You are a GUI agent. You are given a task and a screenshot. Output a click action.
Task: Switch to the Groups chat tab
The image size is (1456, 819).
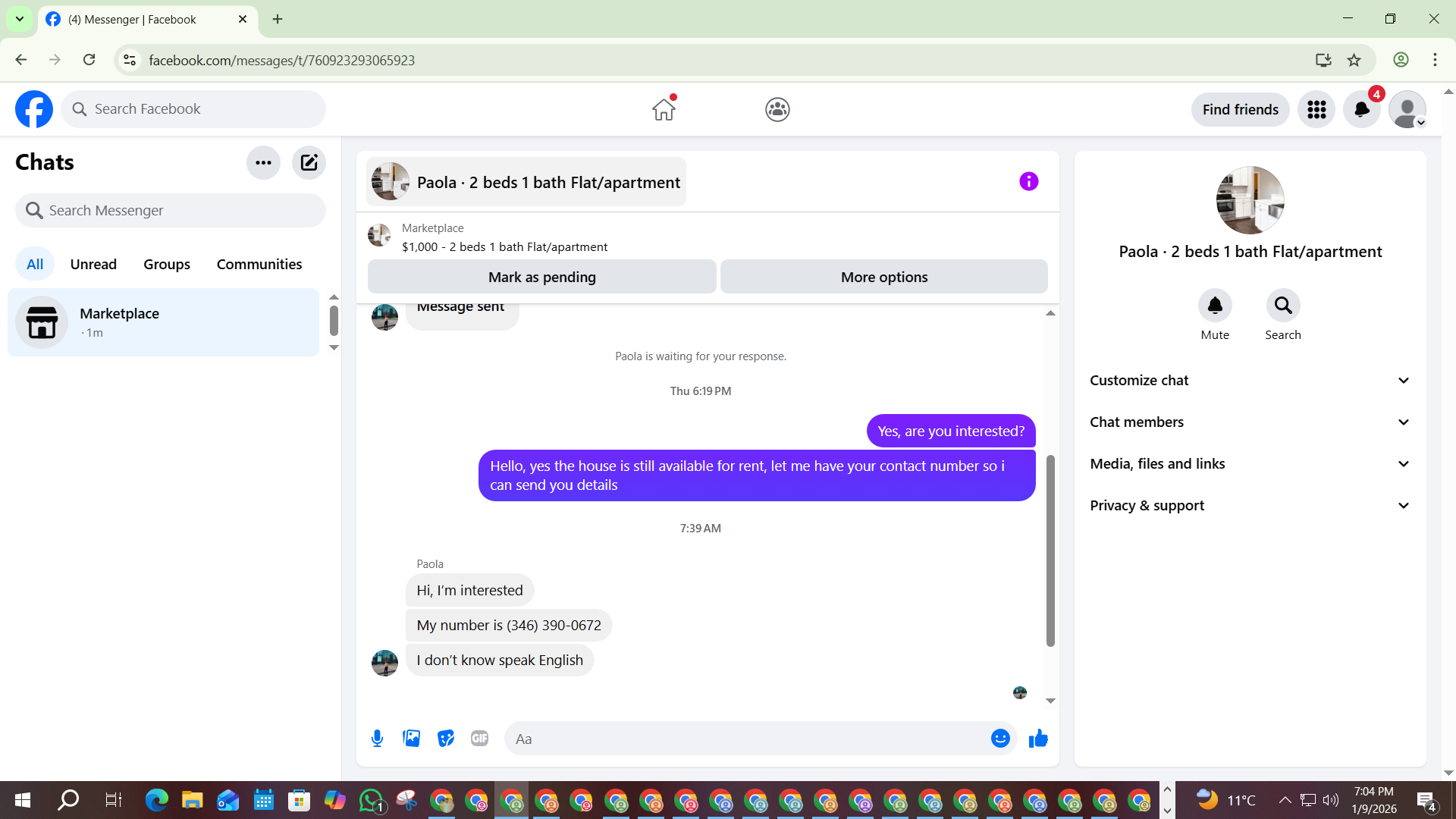pos(167,264)
